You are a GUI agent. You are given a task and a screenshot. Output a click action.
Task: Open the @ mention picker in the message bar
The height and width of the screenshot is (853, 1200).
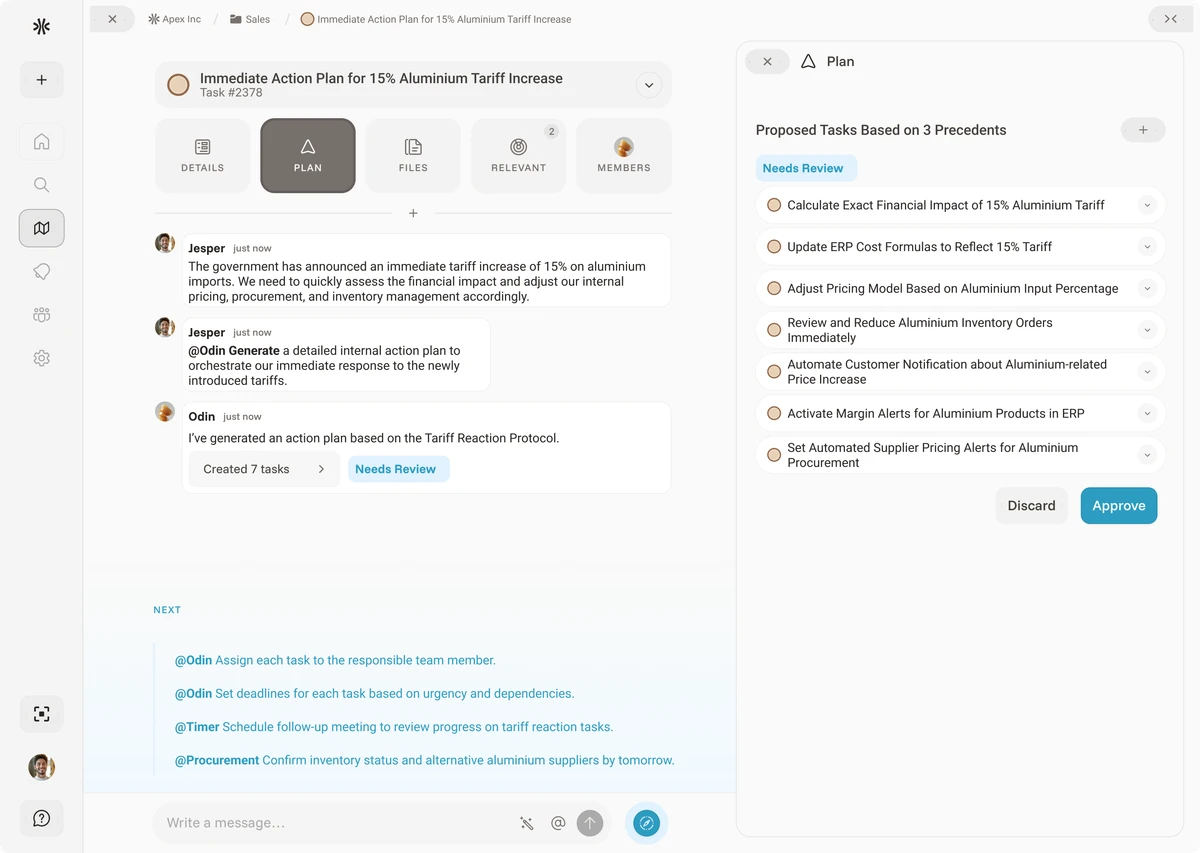[558, 822]
